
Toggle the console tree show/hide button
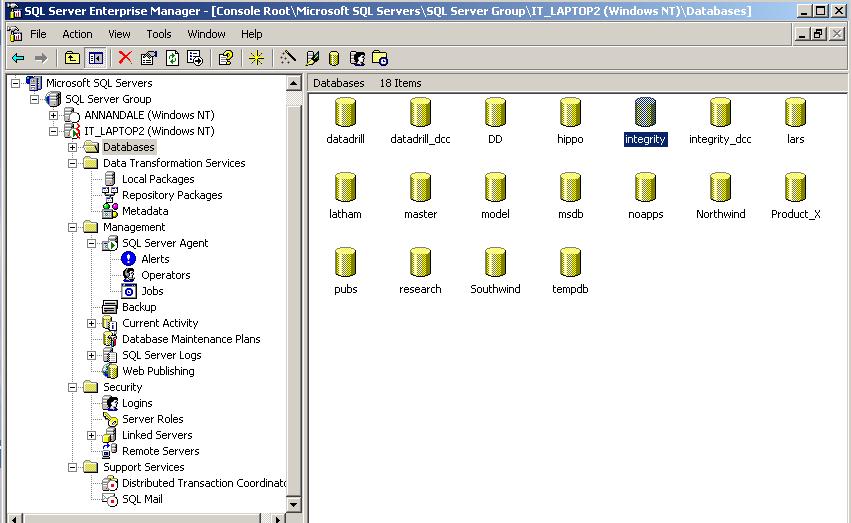tap(96, 58)
